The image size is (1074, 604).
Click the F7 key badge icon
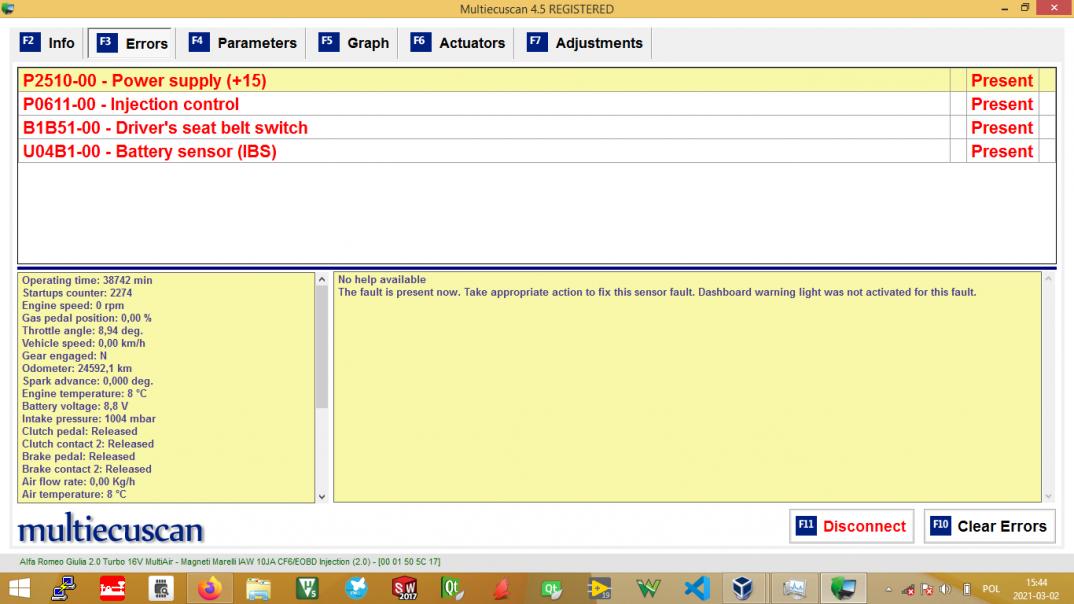(x=537, y=42)
